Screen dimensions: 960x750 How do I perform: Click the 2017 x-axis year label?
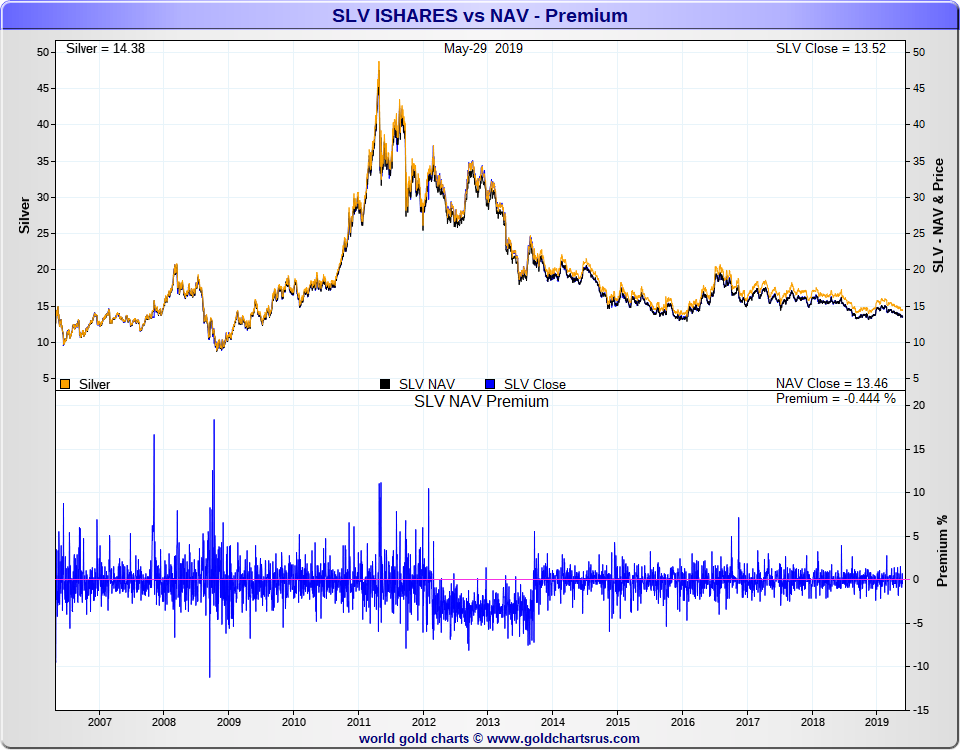(748, 722)
